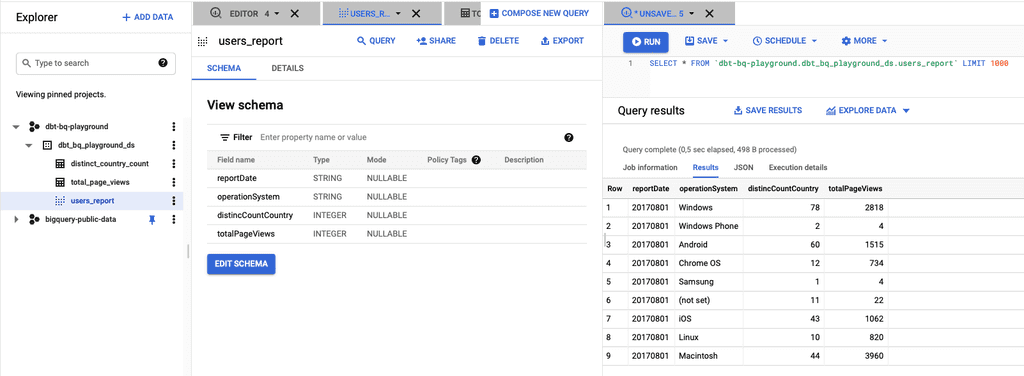
Task: Click the RUN query button
Action: pos(645,42)
